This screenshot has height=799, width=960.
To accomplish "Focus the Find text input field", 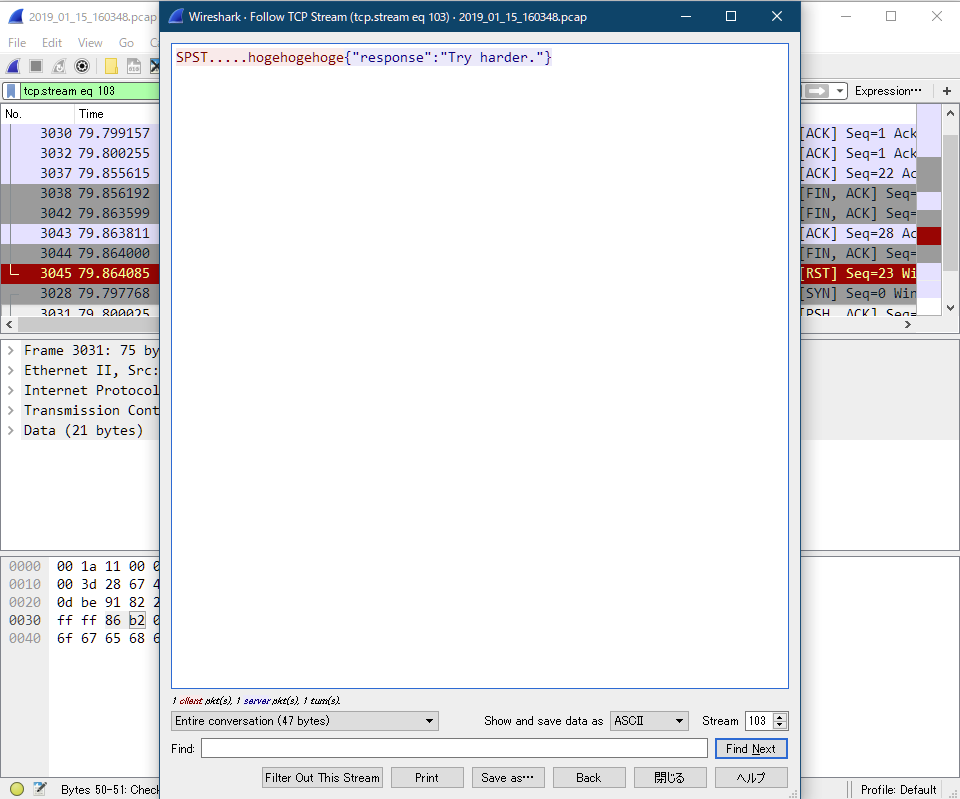I will click(x=454, y=748).
